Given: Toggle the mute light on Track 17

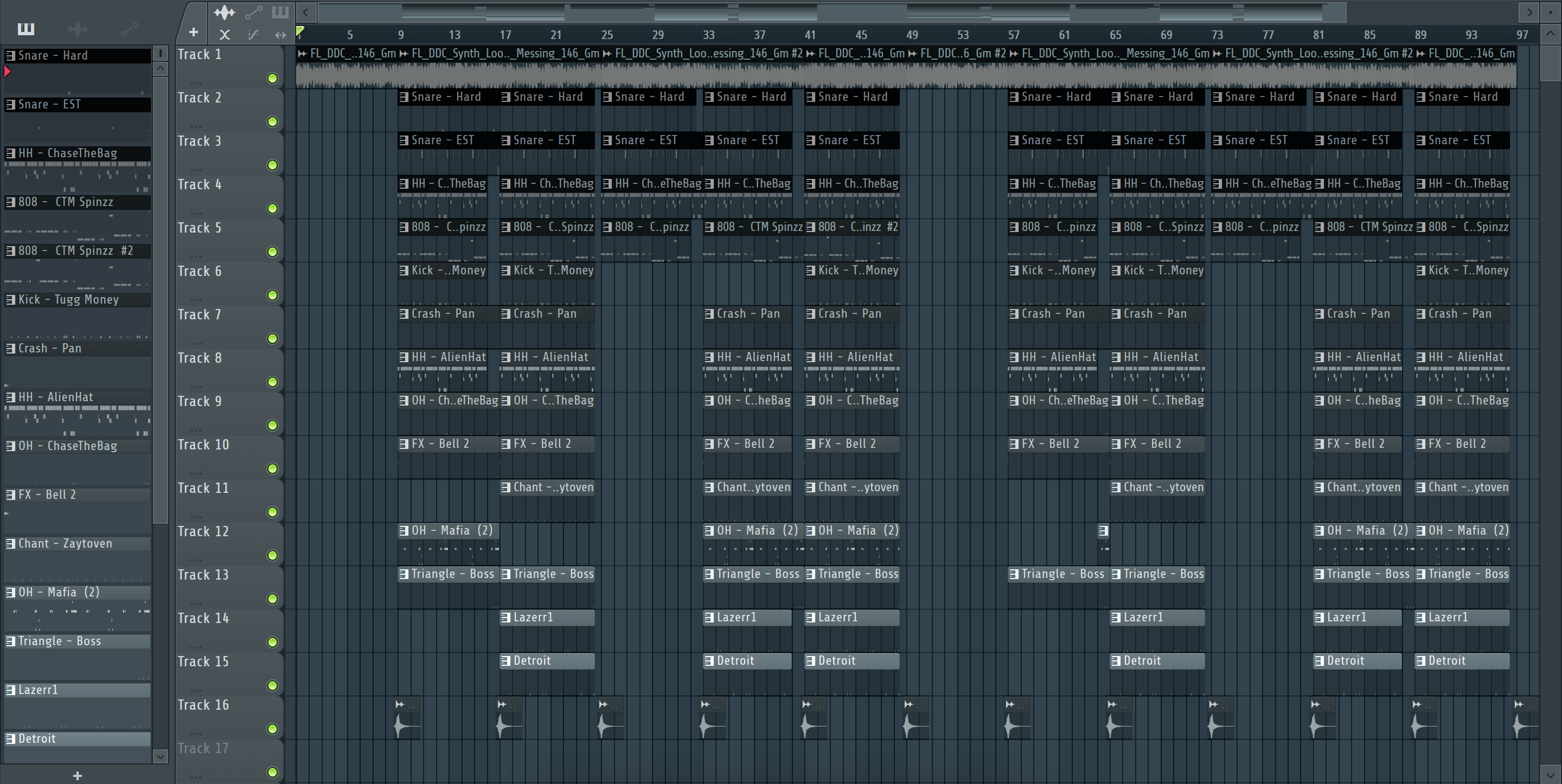Looking at the screenshot, I should pyautogui.click(x=273, y=773).
